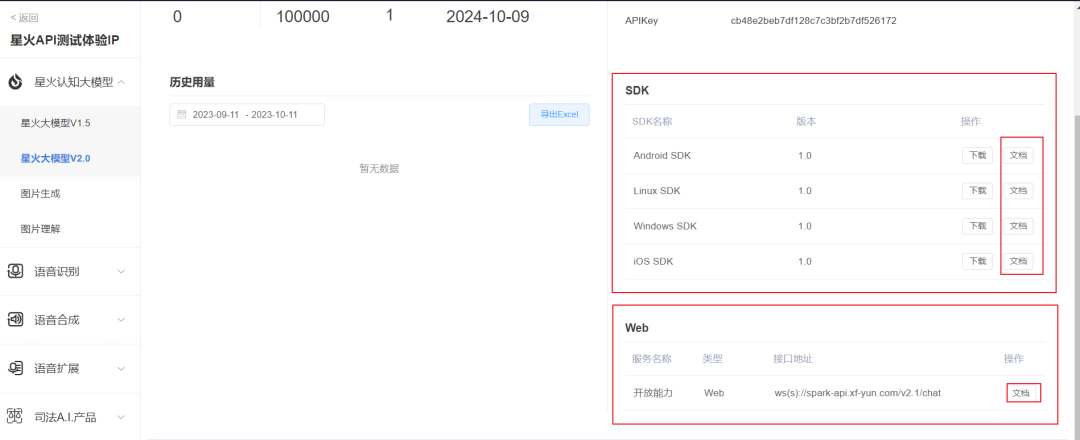
Task: Click the 历史用量 heading
Action: coord(192,82)
